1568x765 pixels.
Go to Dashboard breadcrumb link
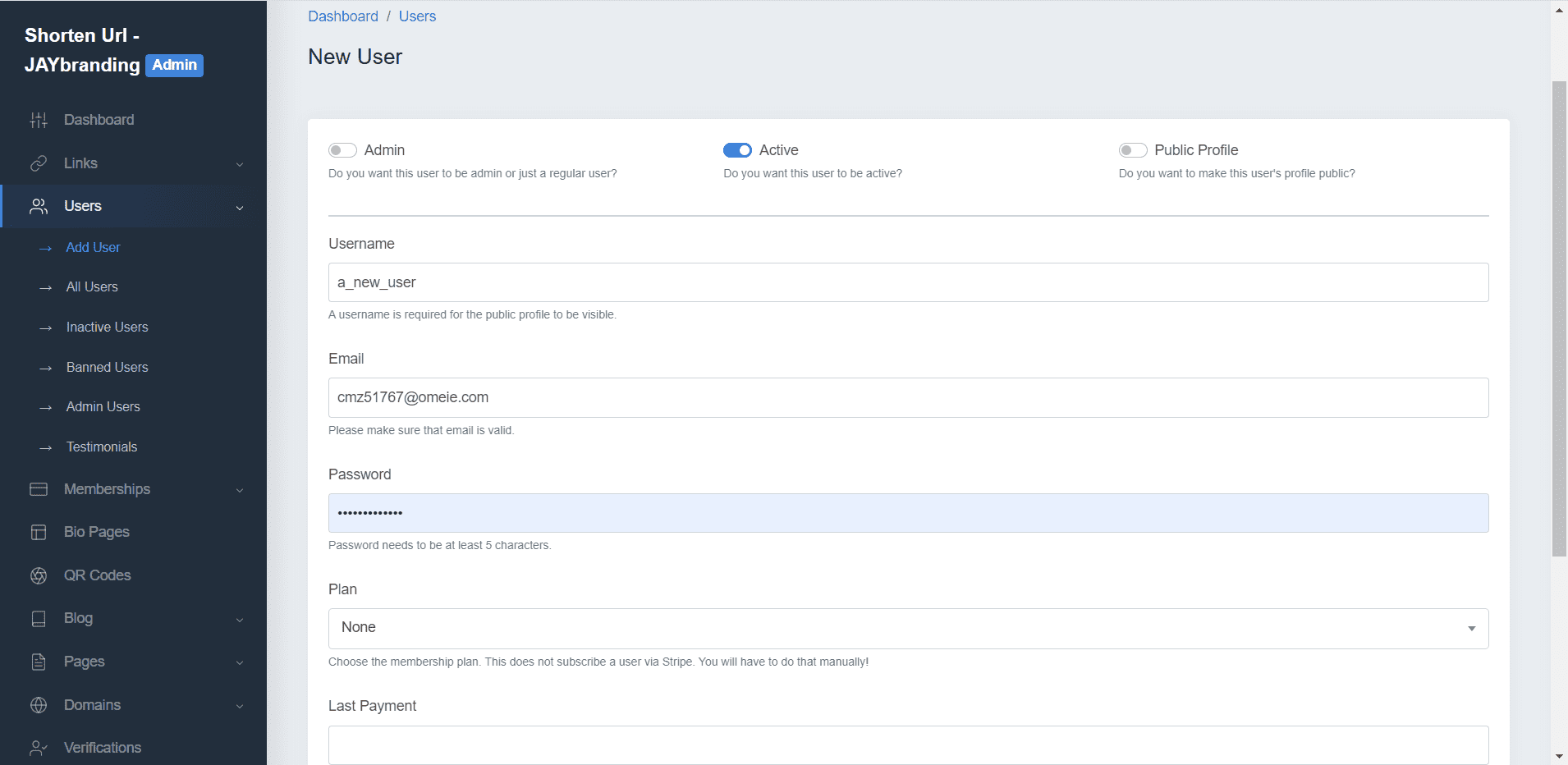click(x=343, y=16)
